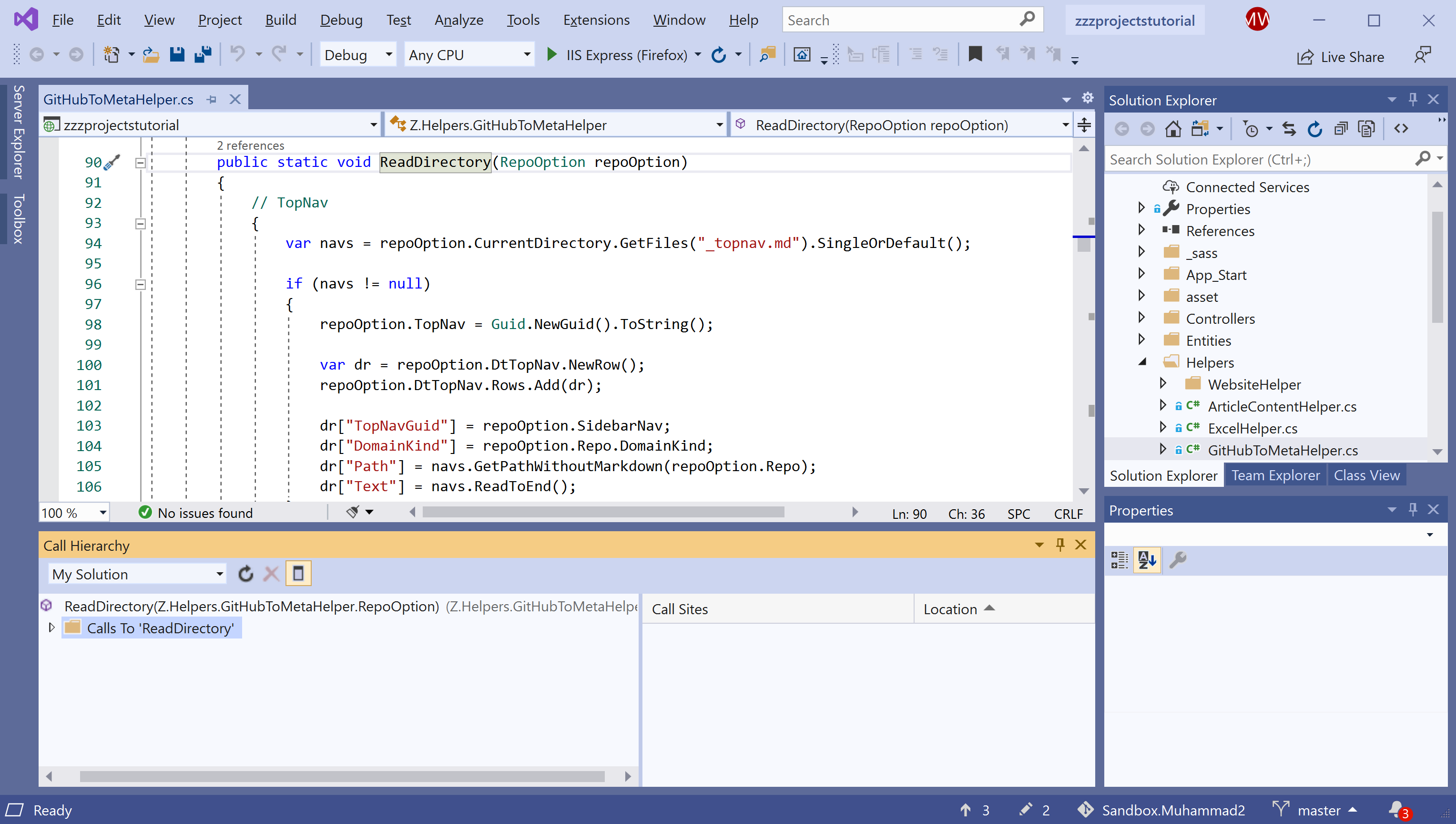Toggle categorized view in the Properties panel
The width and height of the screenshot is (1456, 824).
1119,560
